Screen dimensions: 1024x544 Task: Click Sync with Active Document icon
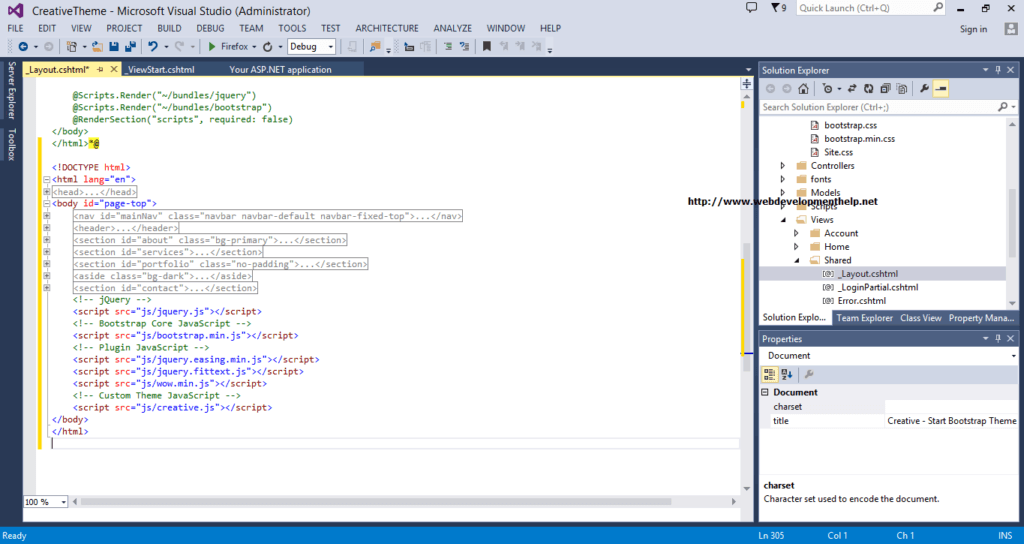pos(852,88)
